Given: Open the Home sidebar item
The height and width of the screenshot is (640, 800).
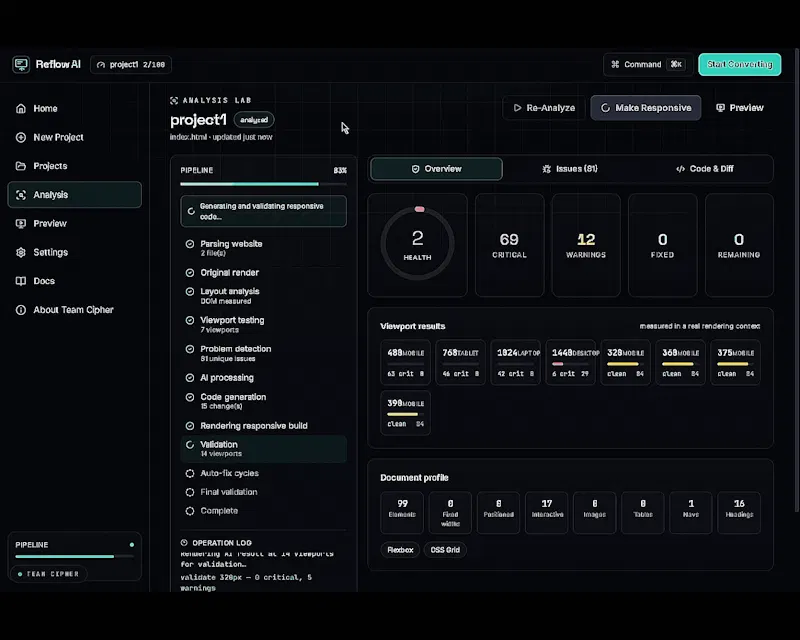Looking at the screenshot, I should tap(74, 109).
